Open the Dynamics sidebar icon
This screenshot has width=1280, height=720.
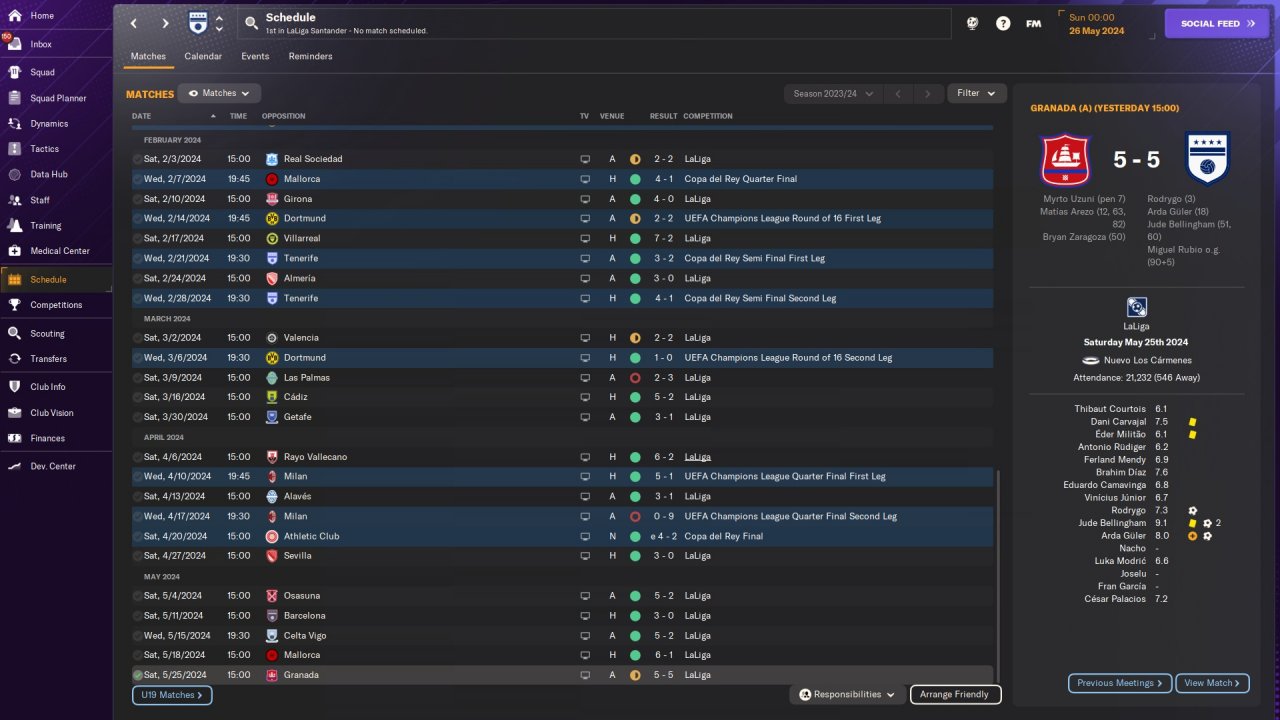[15, 124]
